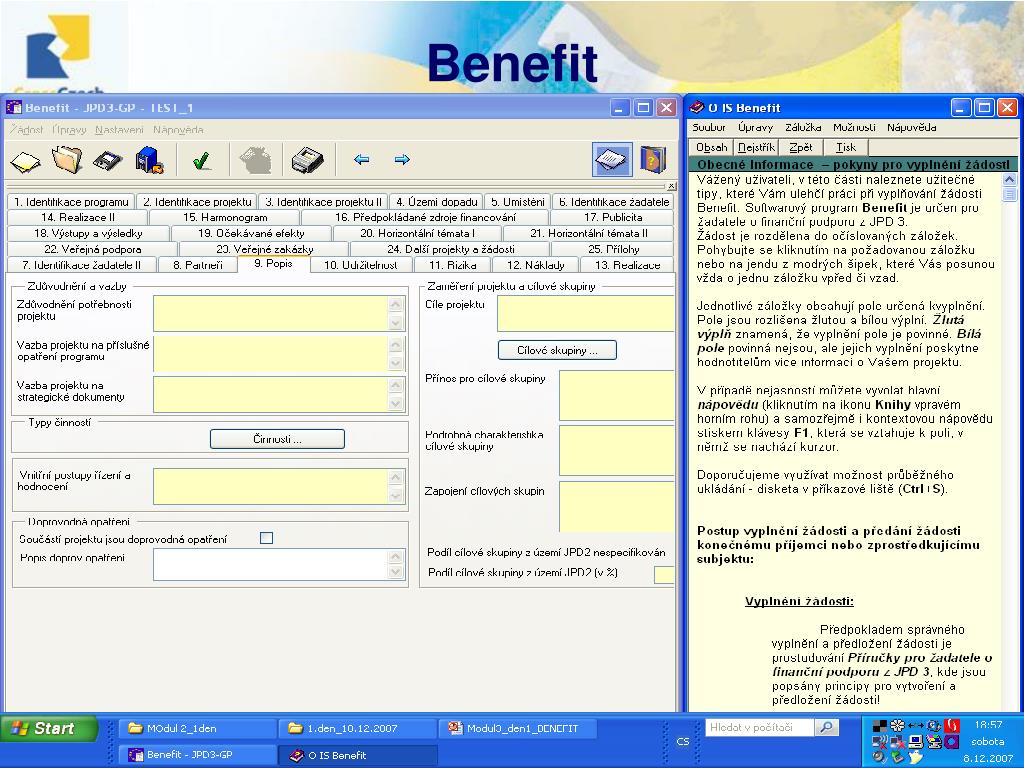The height and width of the screenshot is (768, 1024).
Task: Click the O IS Benefit title book icon
Action: pos(697,107)
